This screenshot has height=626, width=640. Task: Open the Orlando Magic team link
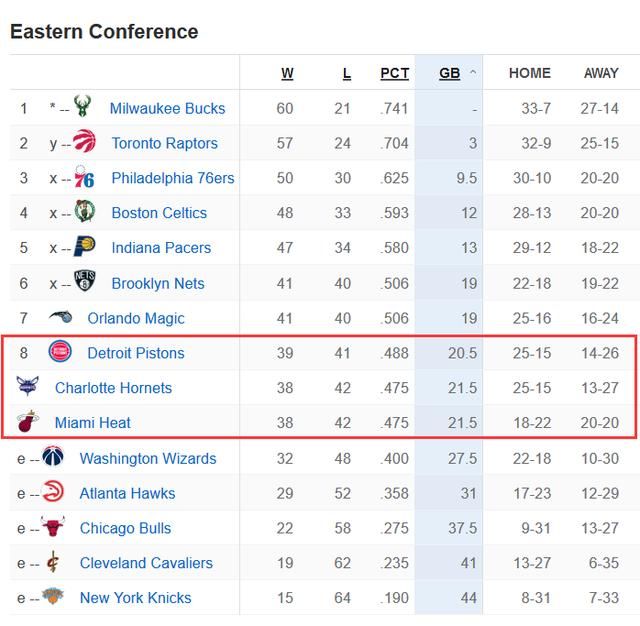coord(136,318)
